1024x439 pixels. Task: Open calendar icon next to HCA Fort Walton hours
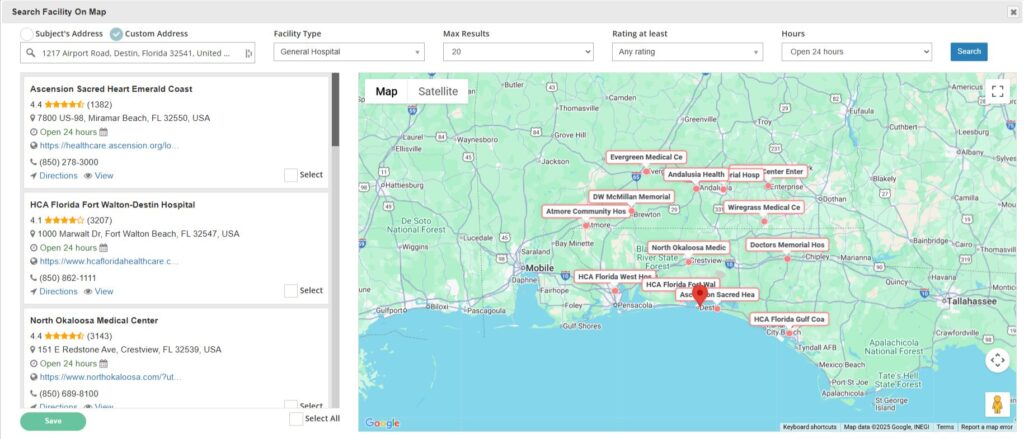(103, 248)
